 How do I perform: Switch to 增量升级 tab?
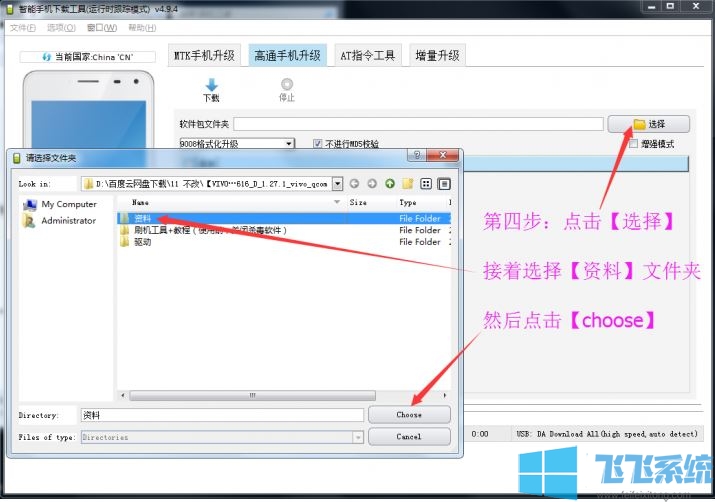tap(437, 56)
